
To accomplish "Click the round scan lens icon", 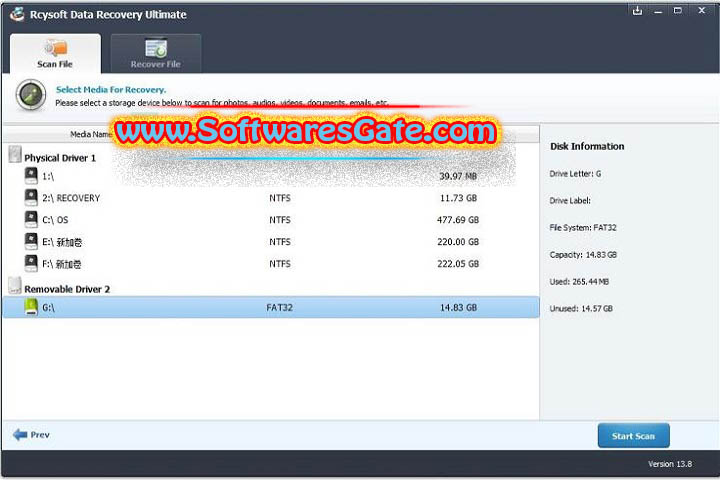I will [x=31, y=95].
